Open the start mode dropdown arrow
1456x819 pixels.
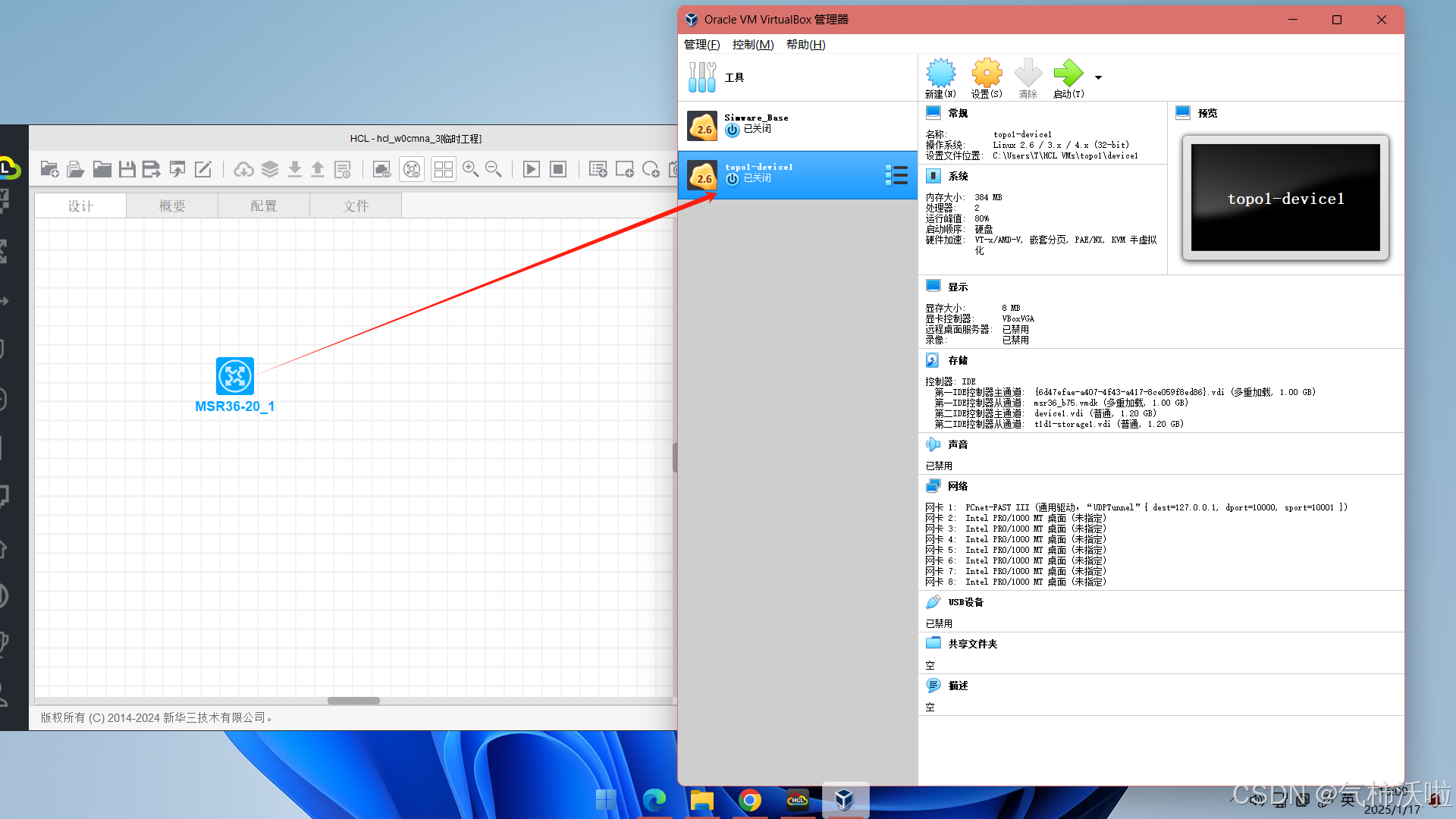coord(1098,77)
